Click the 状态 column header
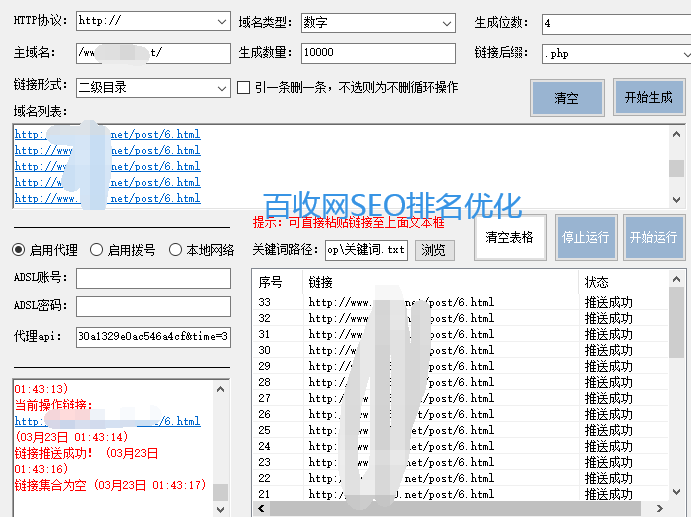Viewport: 691px width, 517px height. 624,282
